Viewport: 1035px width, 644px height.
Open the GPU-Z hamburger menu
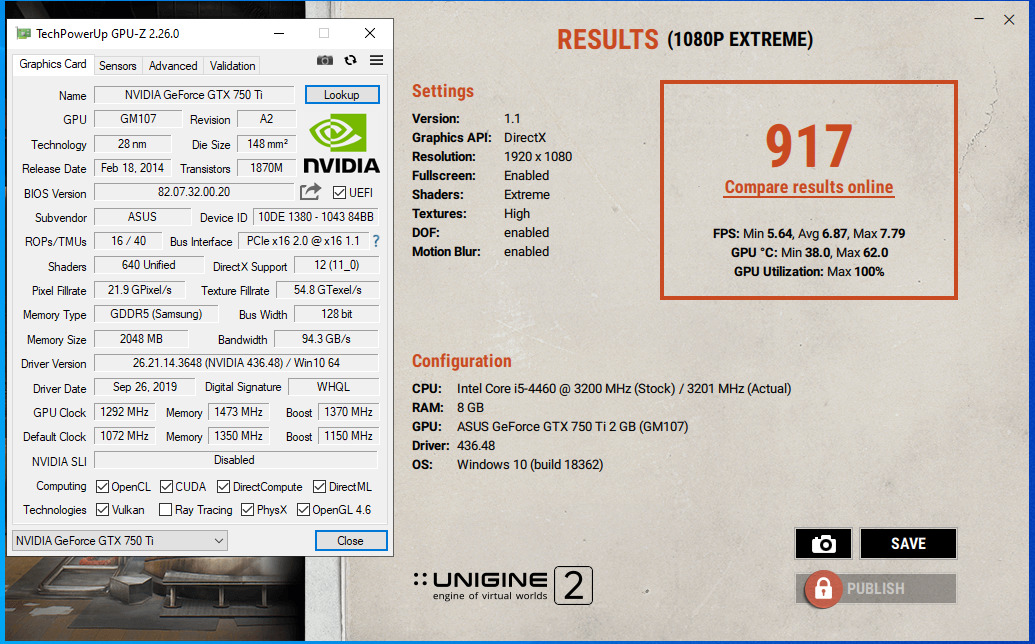pos(376,60)
